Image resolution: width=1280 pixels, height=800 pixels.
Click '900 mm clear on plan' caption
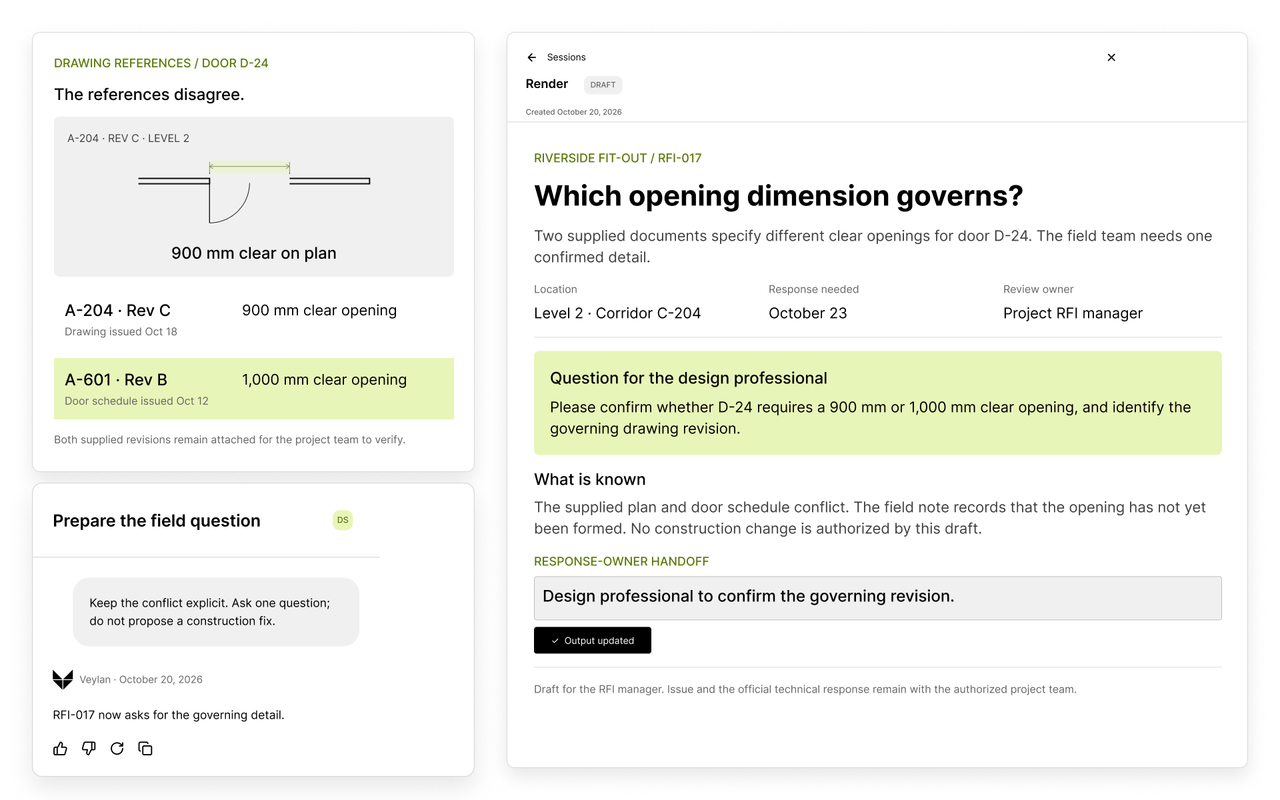pos(254,253)
